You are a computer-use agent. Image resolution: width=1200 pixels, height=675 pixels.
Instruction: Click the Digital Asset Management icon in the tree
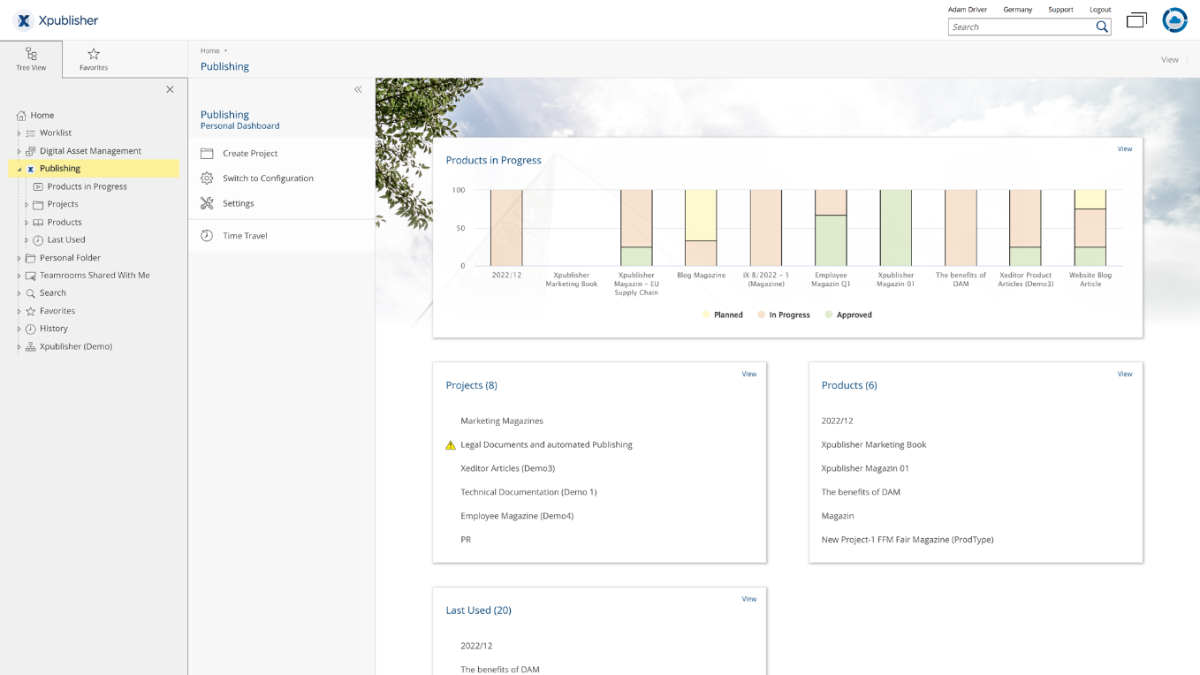[x=31, y=151]
